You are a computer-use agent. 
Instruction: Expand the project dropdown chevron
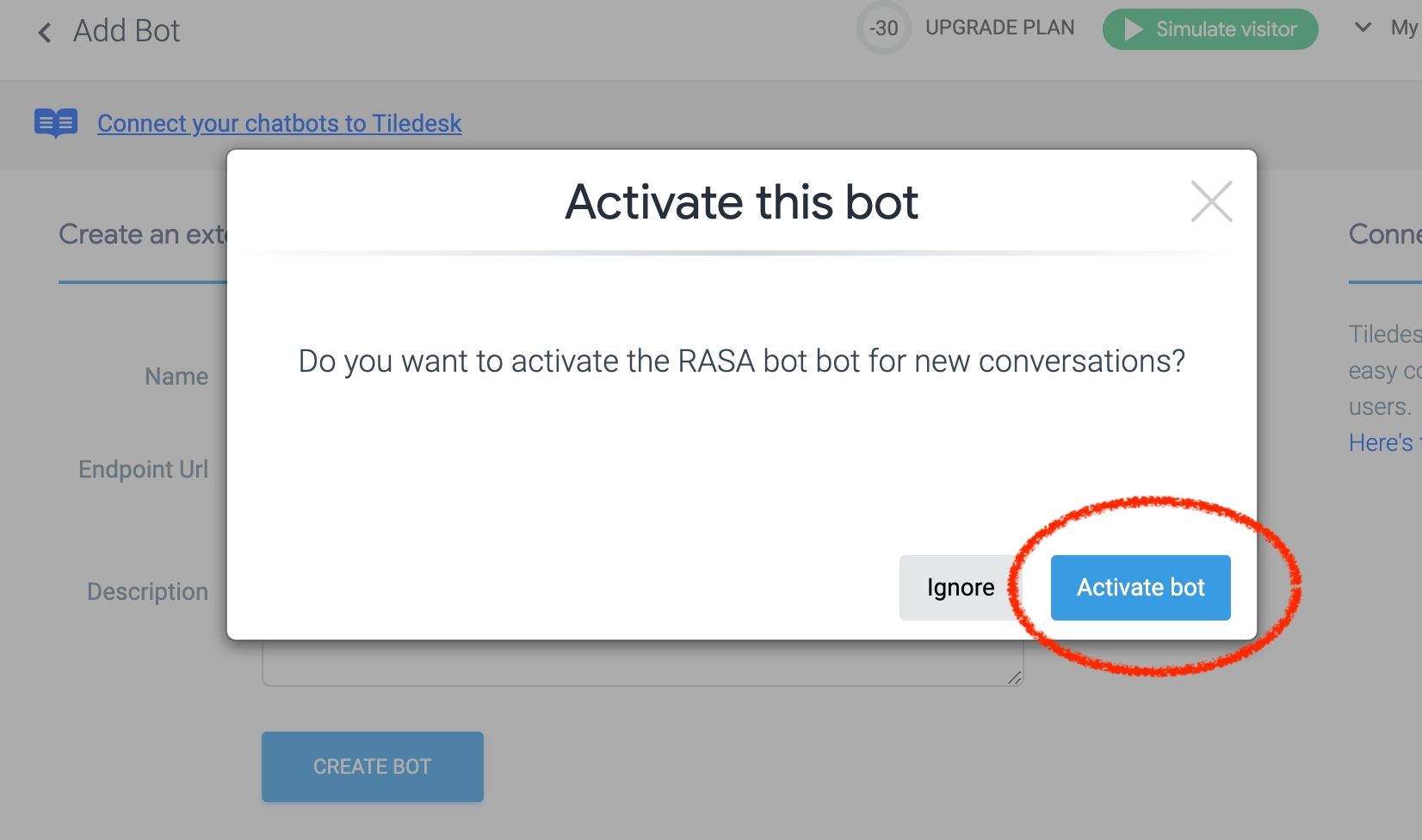tap(1363, 28)
